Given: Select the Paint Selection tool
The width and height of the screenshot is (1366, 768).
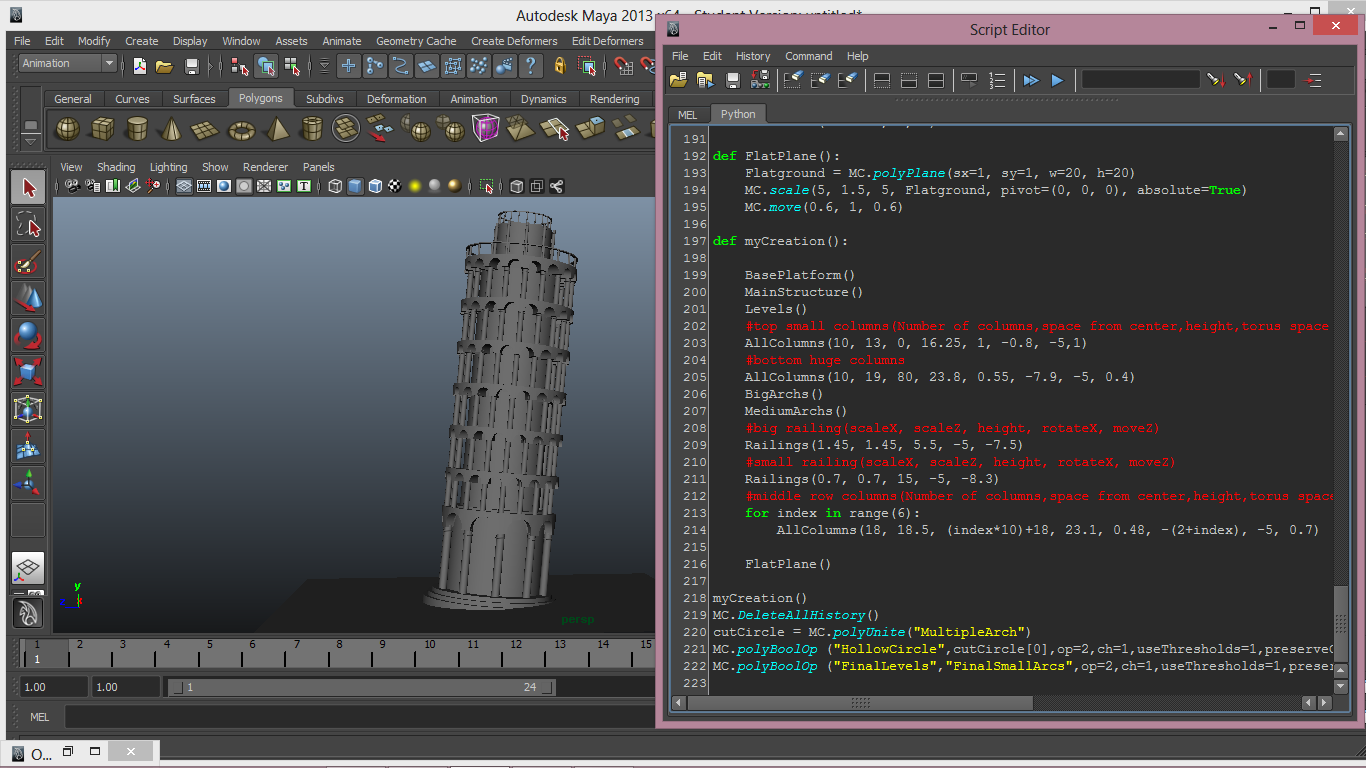Looking at the screenshot, I should (28, 262).
